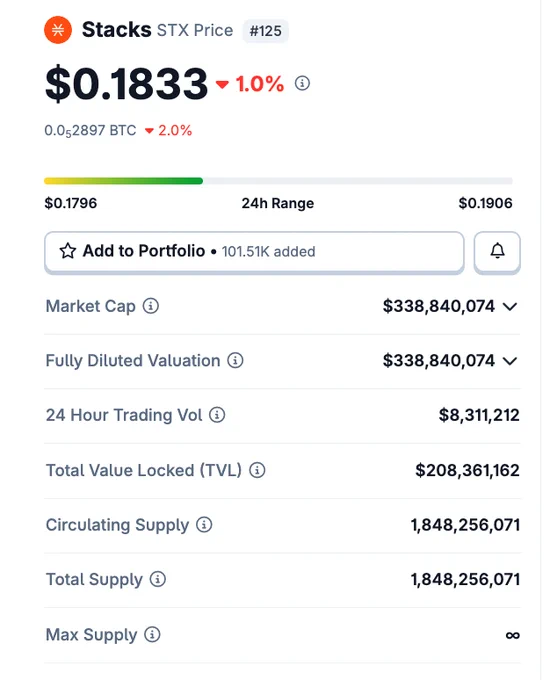Expand Fully Diluted Valuation chevron
The image size is (557, 680).
[510, 361]
